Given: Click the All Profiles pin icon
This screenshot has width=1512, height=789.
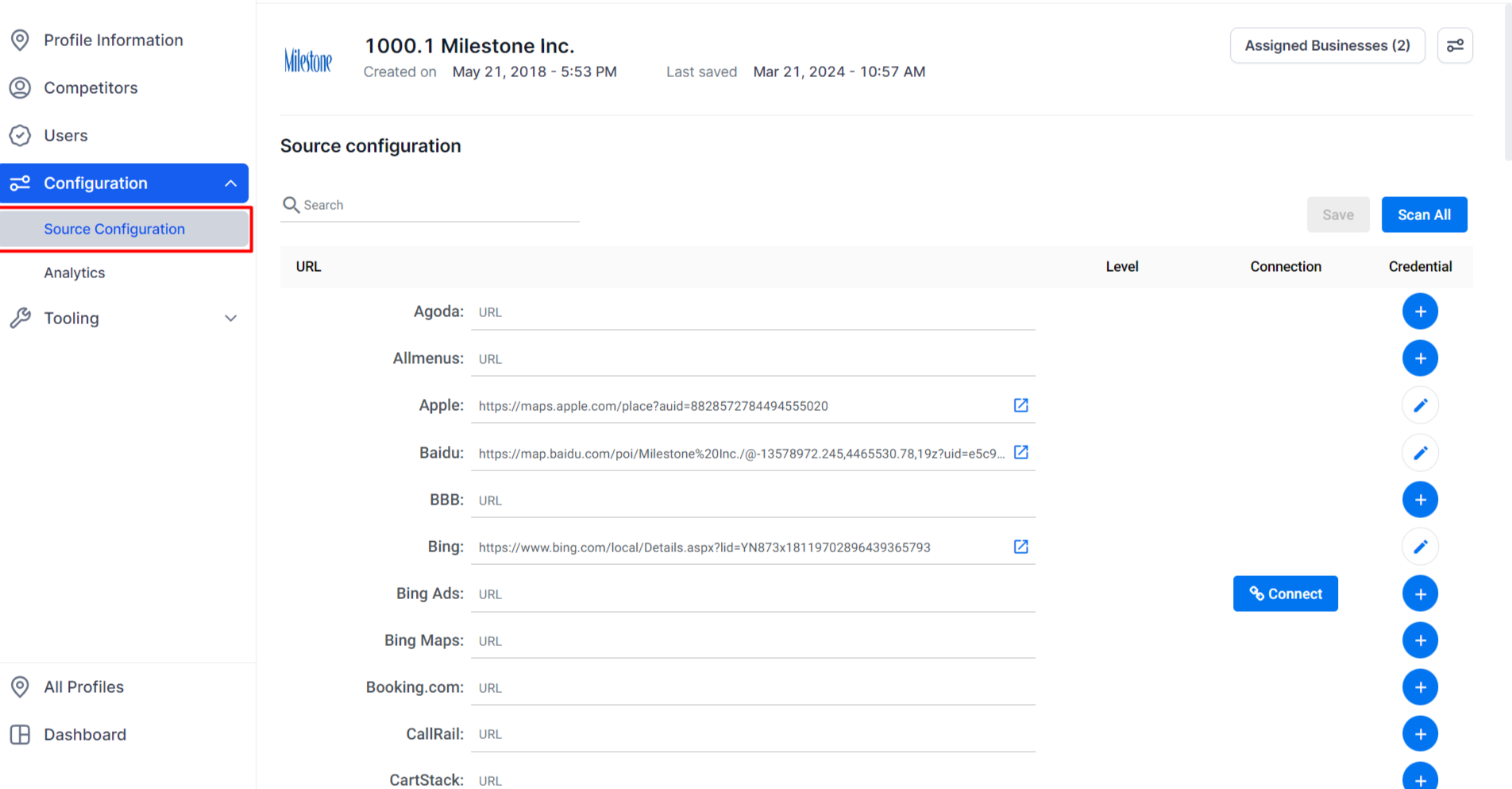Looking at the screenshot, I should click(20, 687).
